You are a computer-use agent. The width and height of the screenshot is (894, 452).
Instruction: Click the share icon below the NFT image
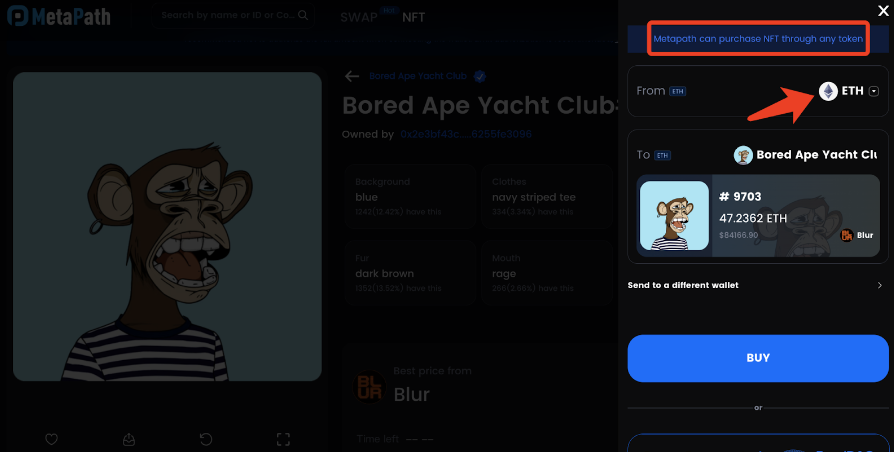coord(129,439)
